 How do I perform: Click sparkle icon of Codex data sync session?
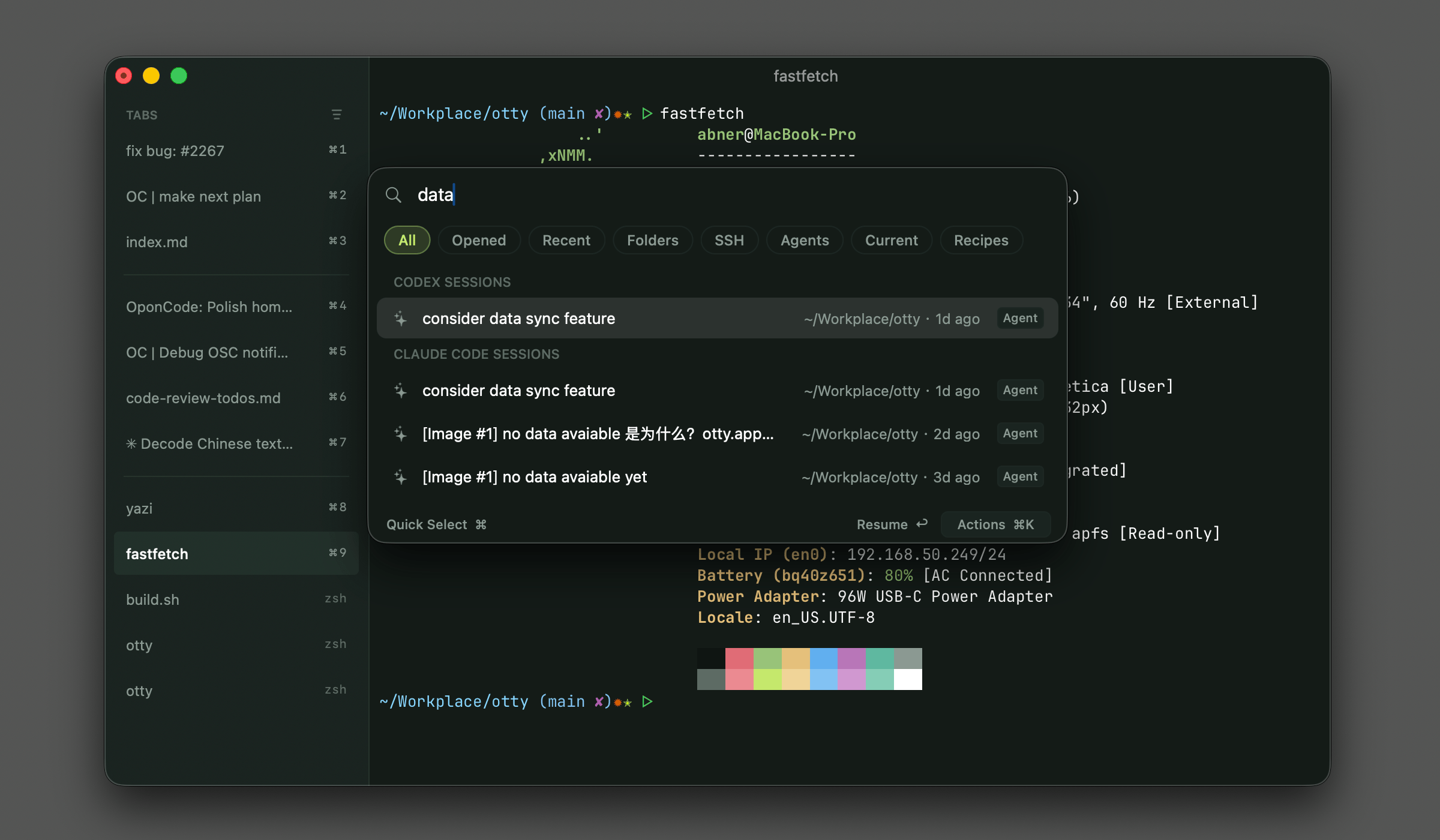(x=401, y=319)
